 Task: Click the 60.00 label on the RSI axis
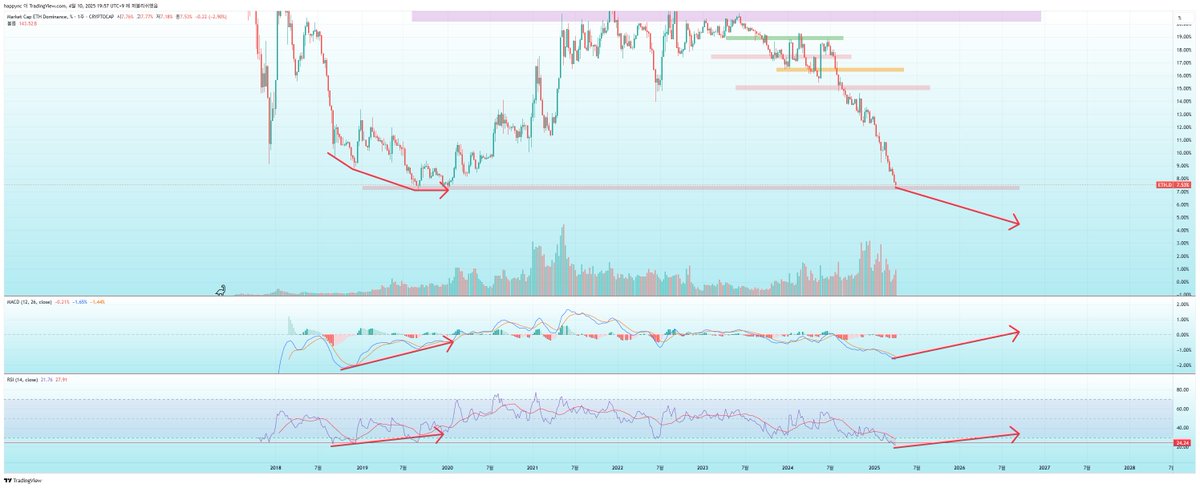1183,409
